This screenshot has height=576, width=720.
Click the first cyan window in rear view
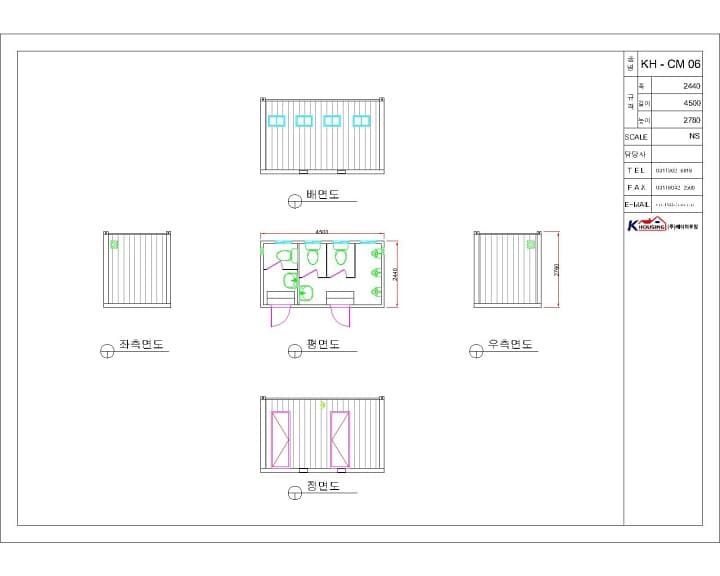[276, 121]
